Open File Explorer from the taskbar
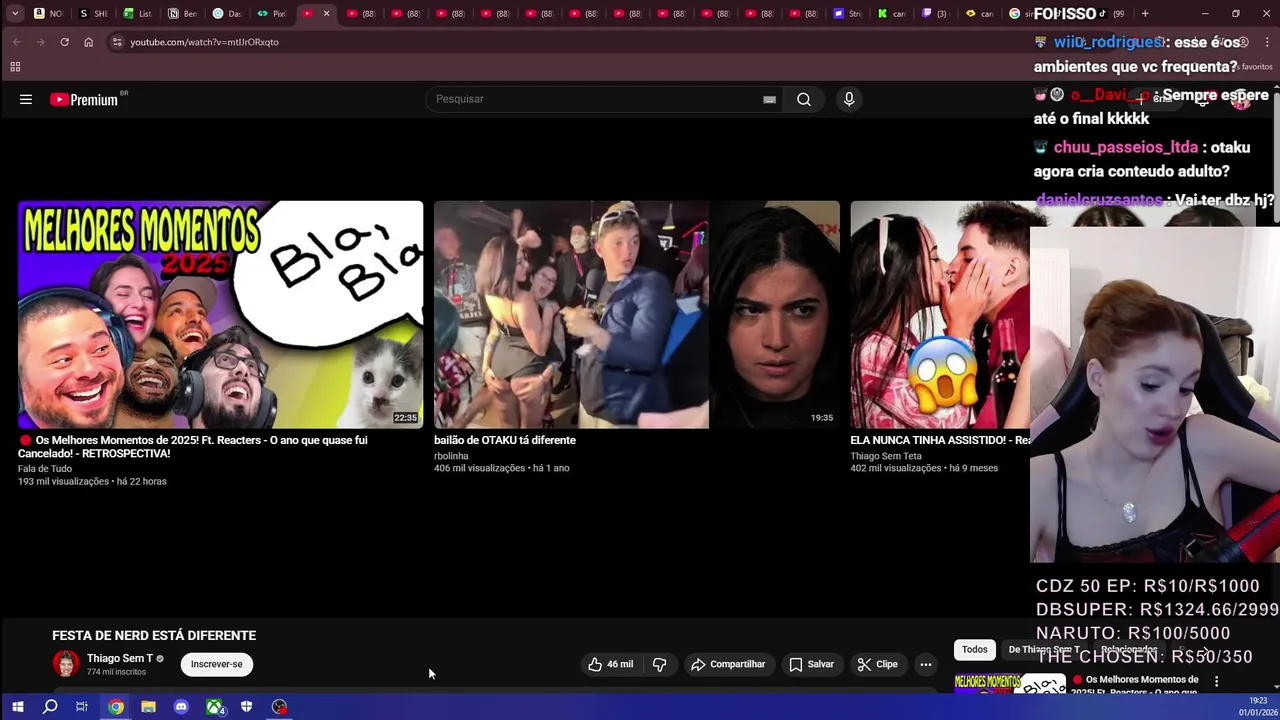The height and width of the screenshot is (720, 1280). (148, 707)
